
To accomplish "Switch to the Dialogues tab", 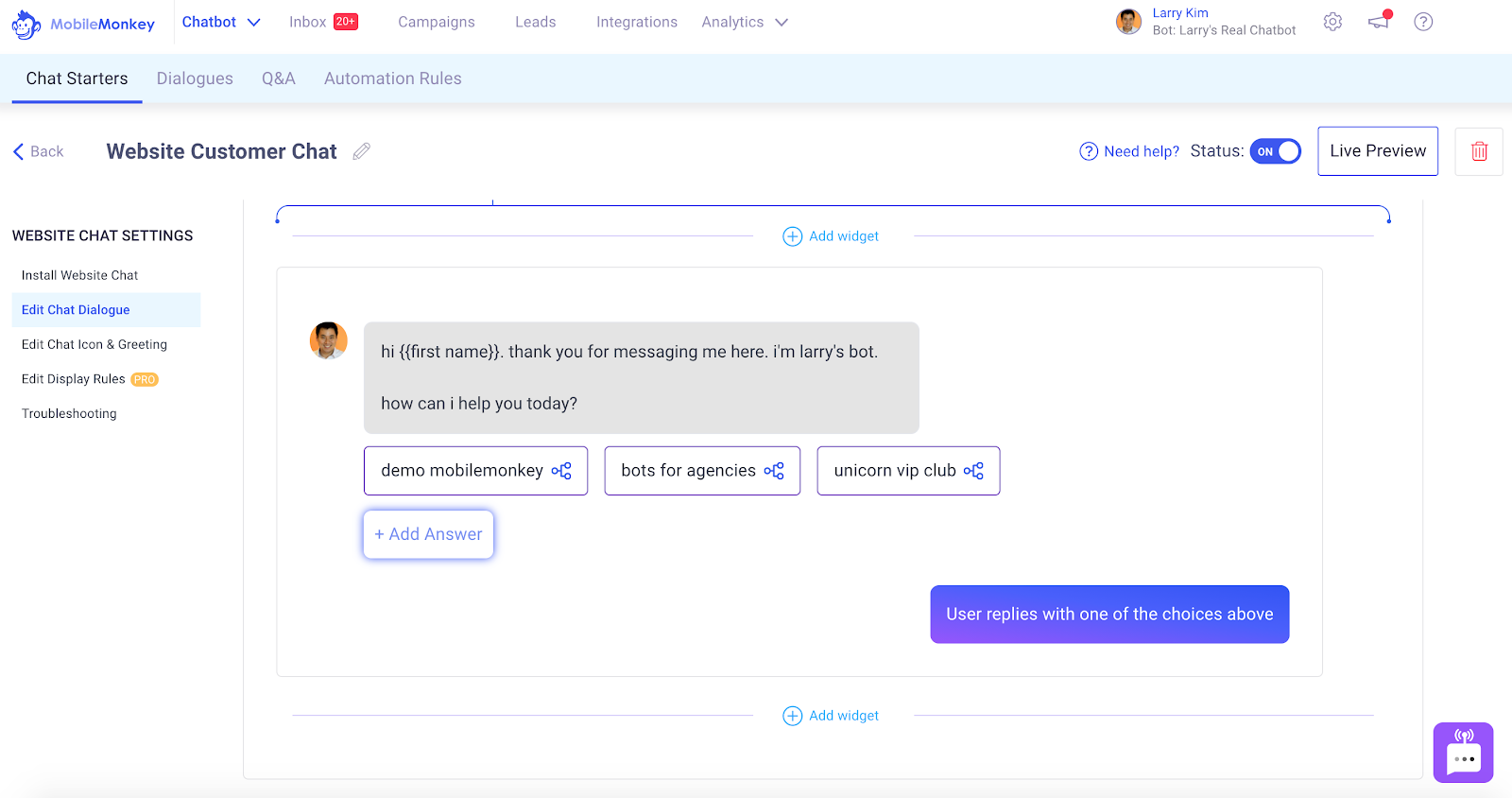I will coord(195,78).
